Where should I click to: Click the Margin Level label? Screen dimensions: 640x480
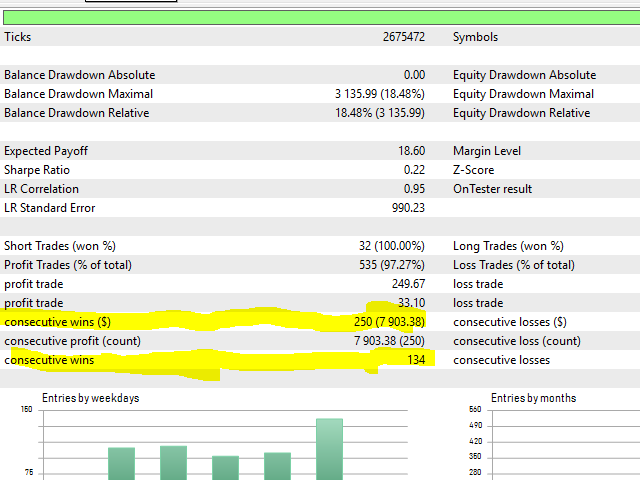[487, 151]
